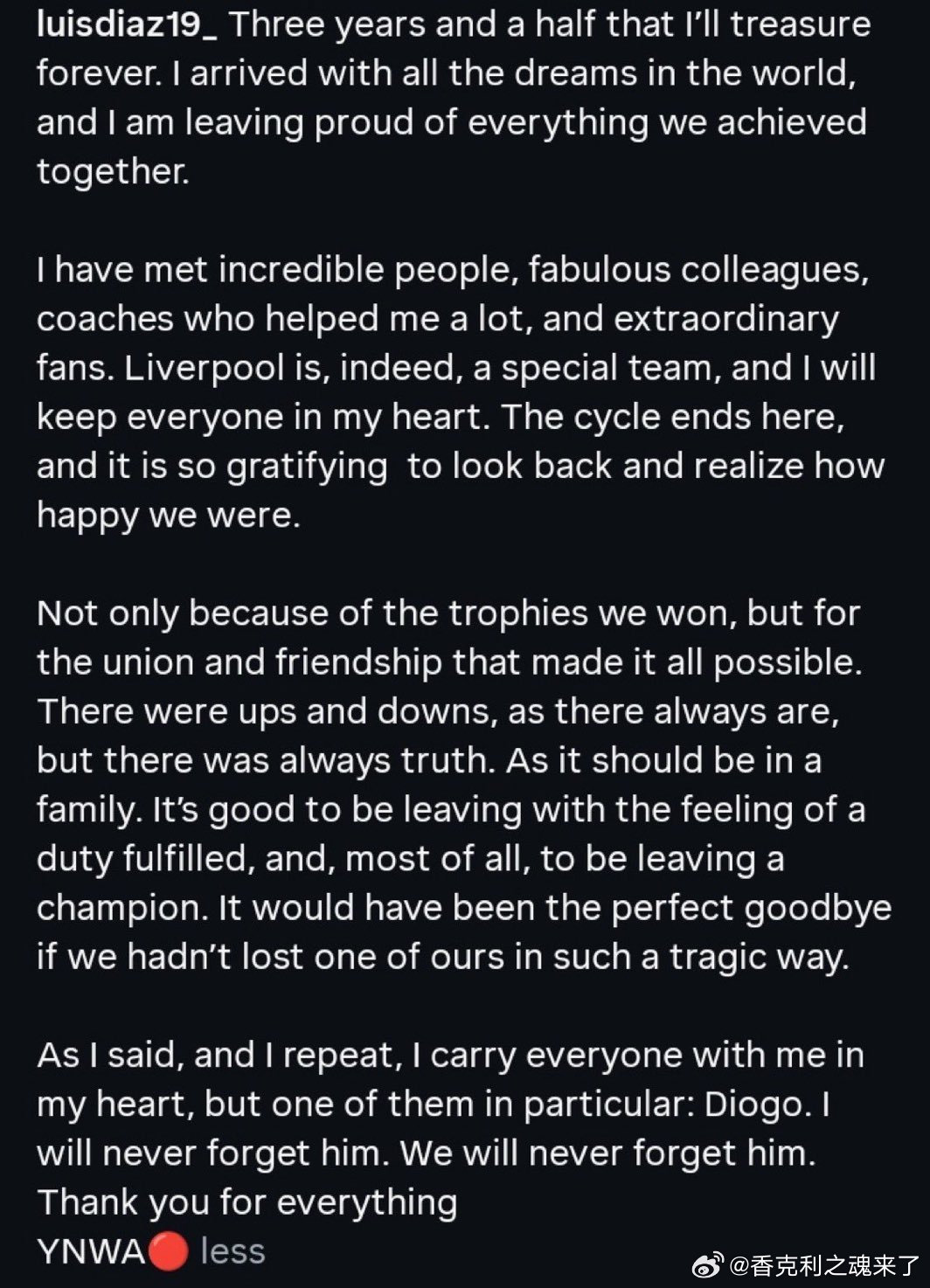930x1288 pixels.
Task: Open the luisdiaz19_ profile username
Action: (x=128, y=25)
